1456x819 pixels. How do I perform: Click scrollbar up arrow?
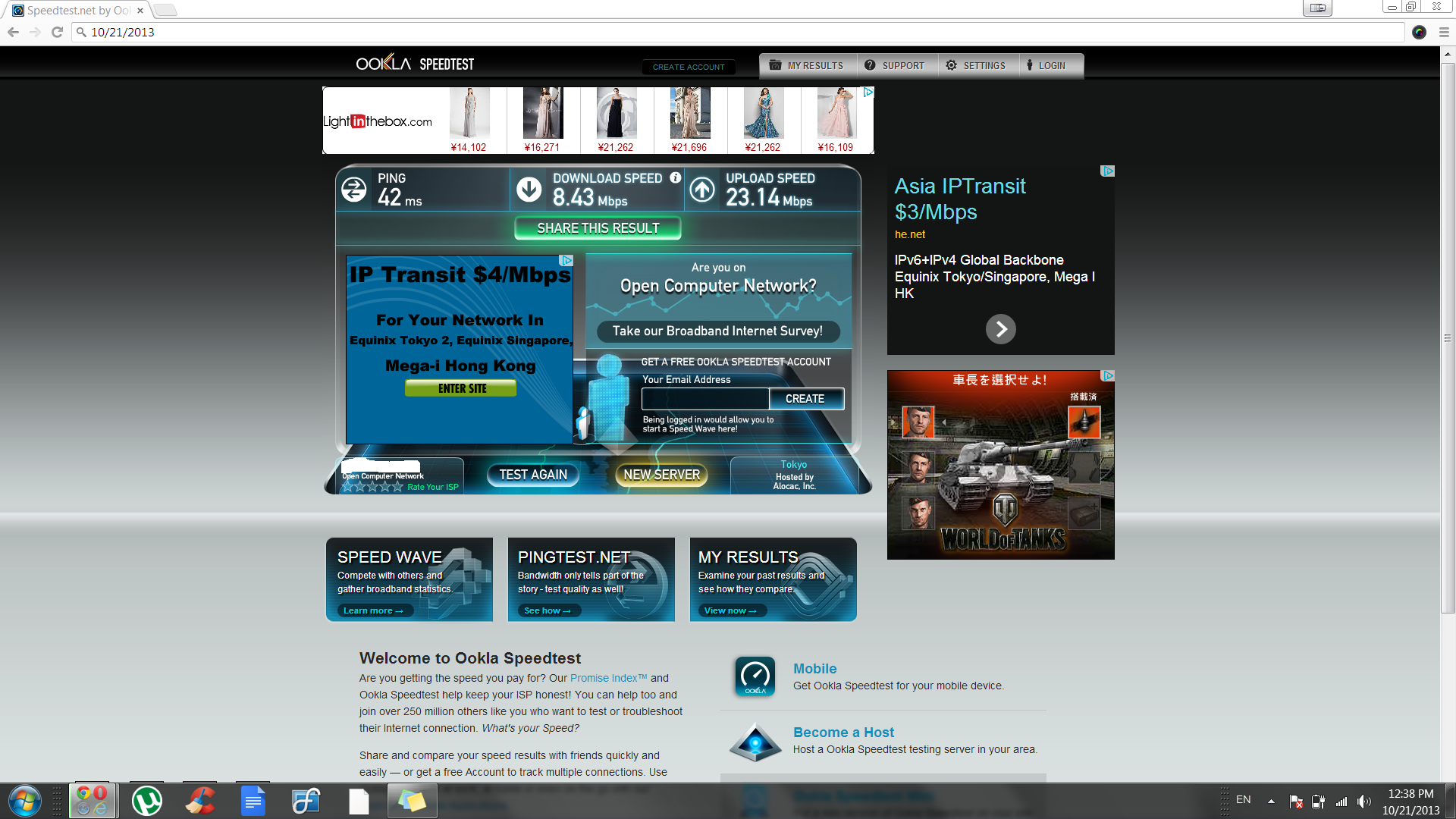point(1448,54)
